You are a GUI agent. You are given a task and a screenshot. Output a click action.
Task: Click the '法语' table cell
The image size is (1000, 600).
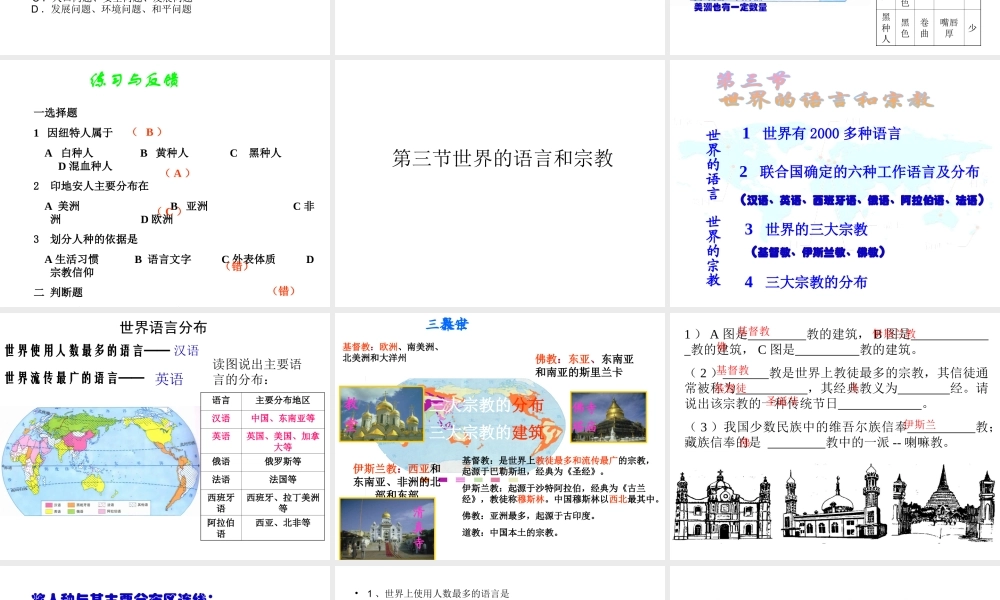pyautogui.click(x=221, y=479)
